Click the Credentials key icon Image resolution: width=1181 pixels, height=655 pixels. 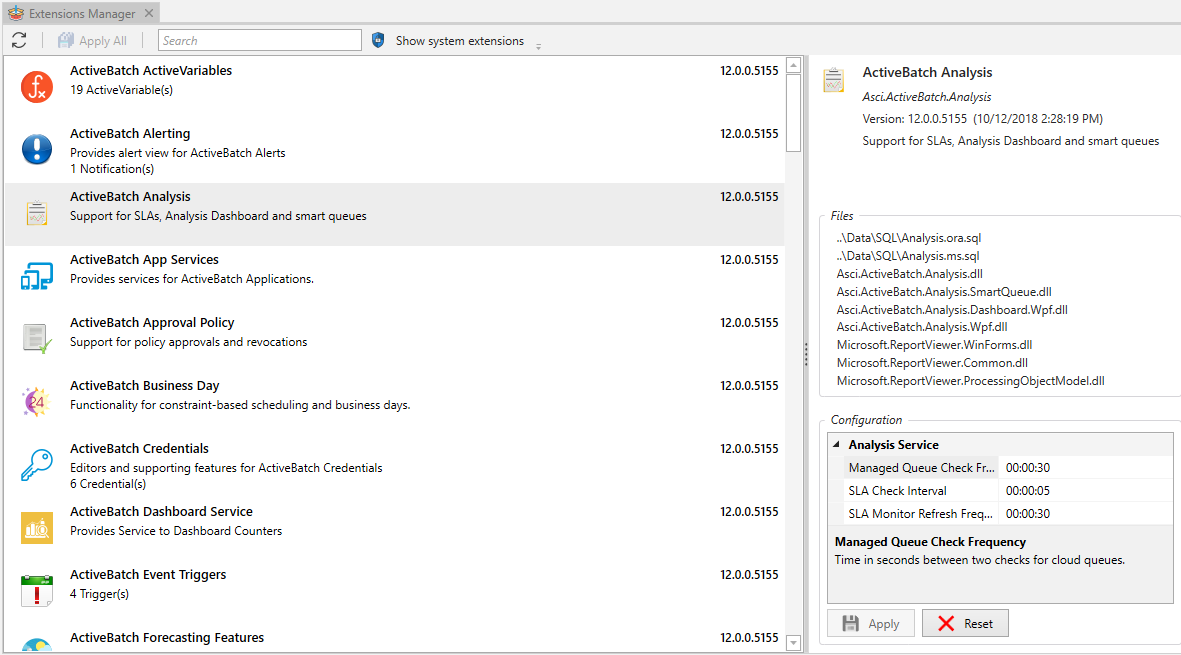tap(37, 465)
